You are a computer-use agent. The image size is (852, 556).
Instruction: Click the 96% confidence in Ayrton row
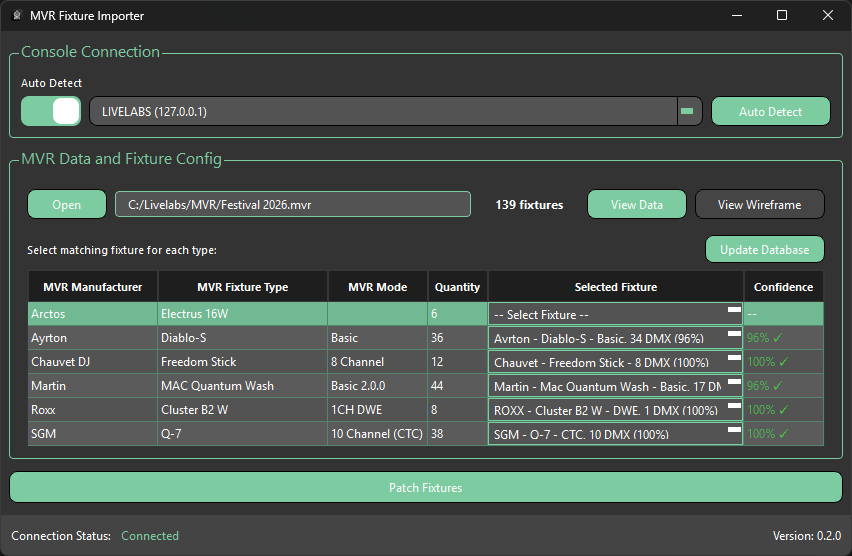pos(784,338)
